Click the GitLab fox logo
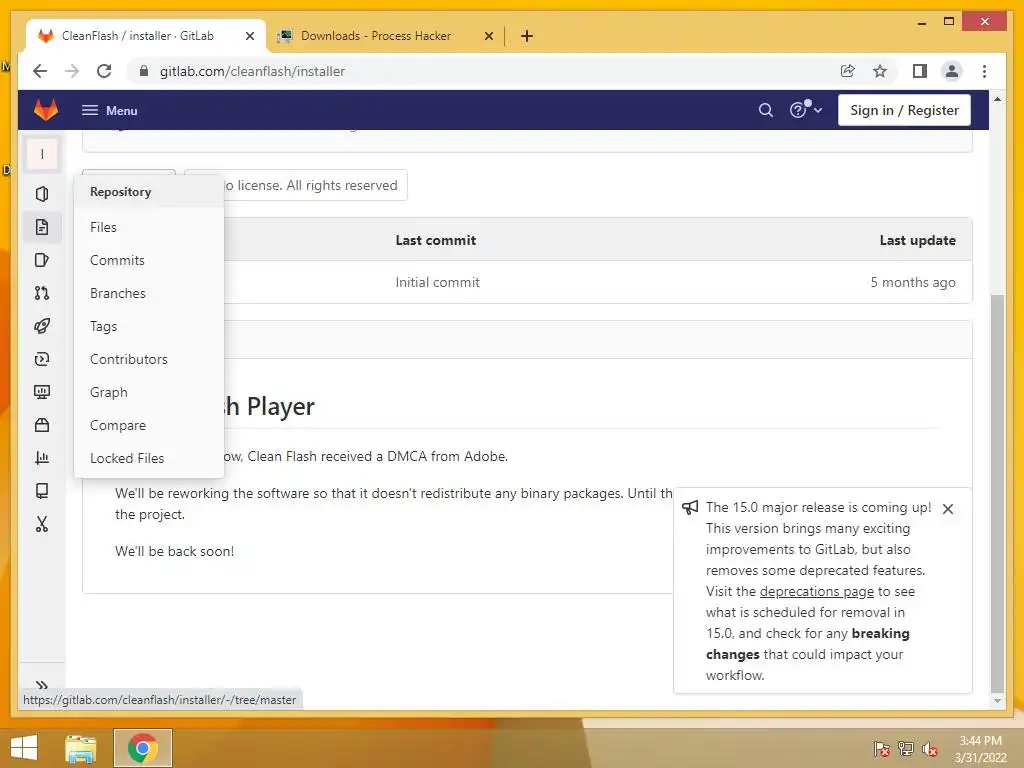1024x768 pixels. tap(46, 110)
